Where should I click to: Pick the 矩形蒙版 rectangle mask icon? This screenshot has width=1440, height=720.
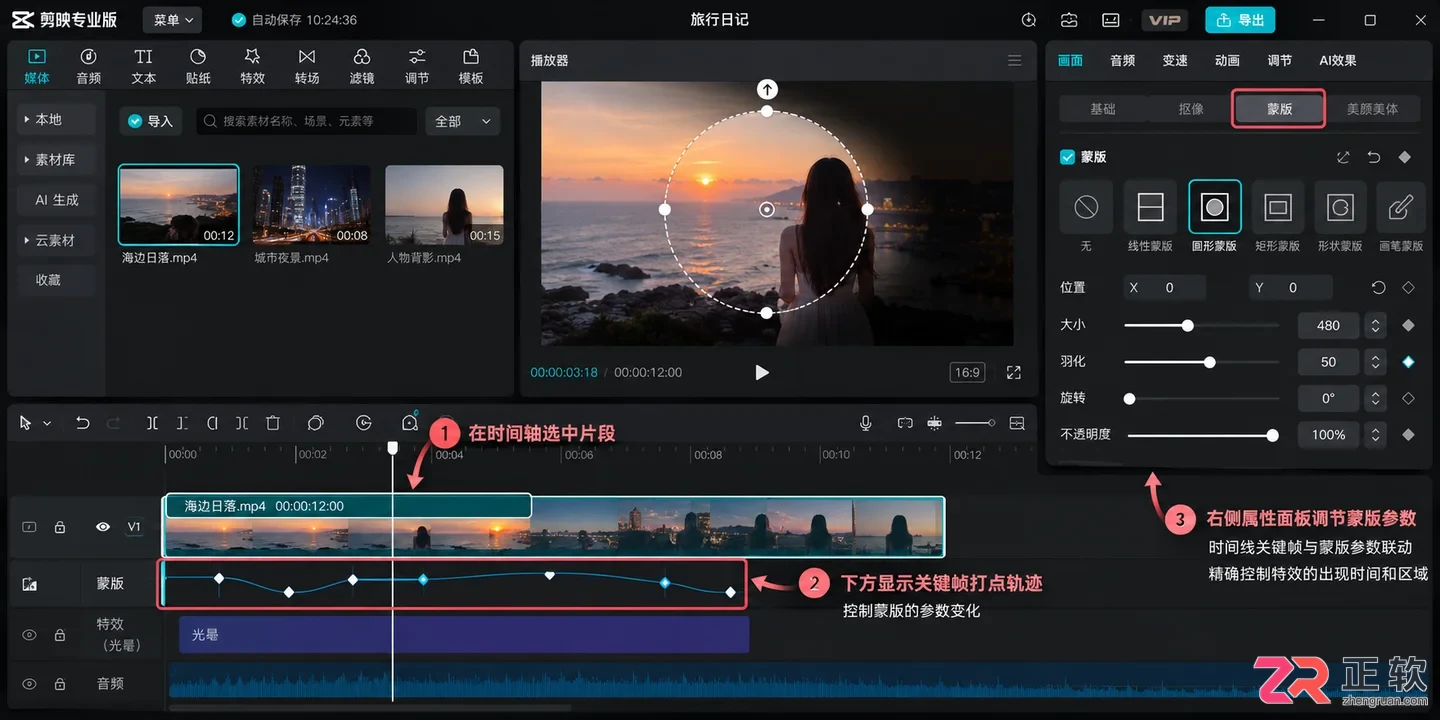coord(1277,207)
